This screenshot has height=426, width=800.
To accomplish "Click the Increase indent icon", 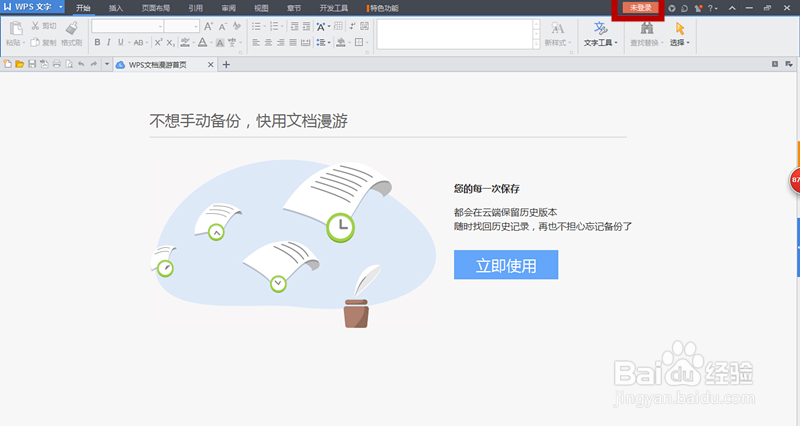I will (x=306, y=26).
